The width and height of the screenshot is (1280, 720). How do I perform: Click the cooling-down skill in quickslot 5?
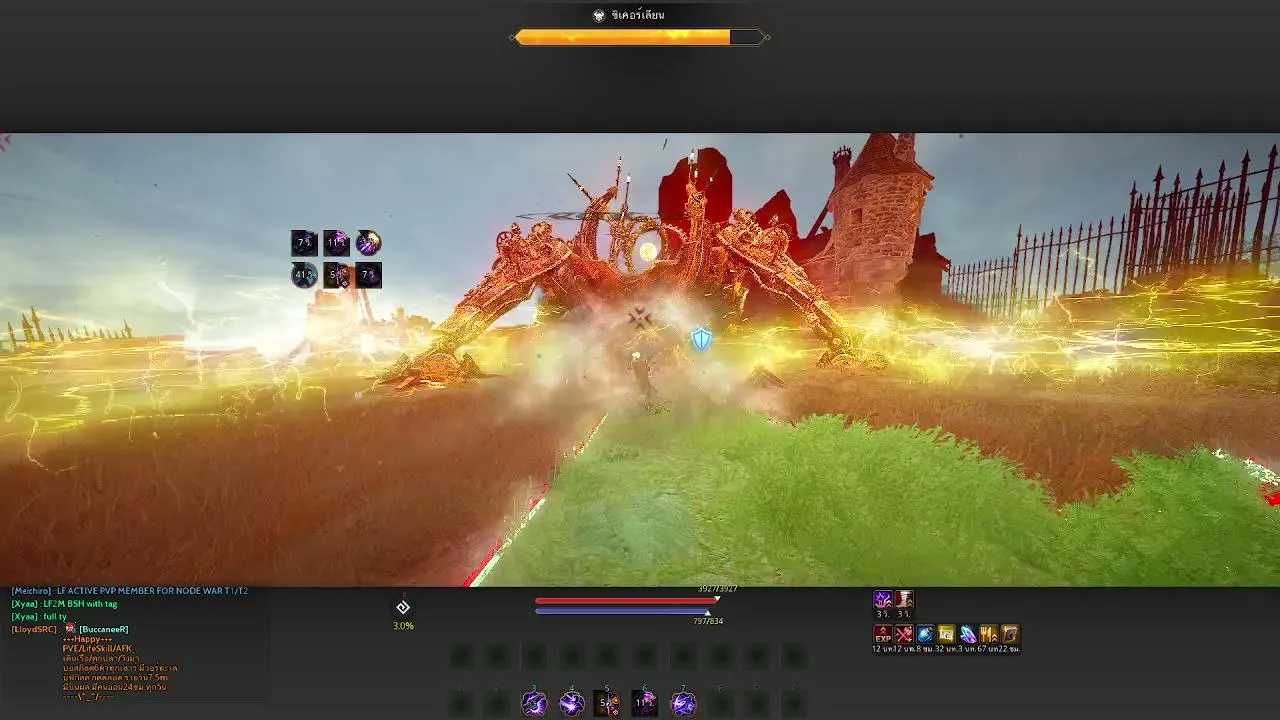pyautogui.click(x=608, y=704)
